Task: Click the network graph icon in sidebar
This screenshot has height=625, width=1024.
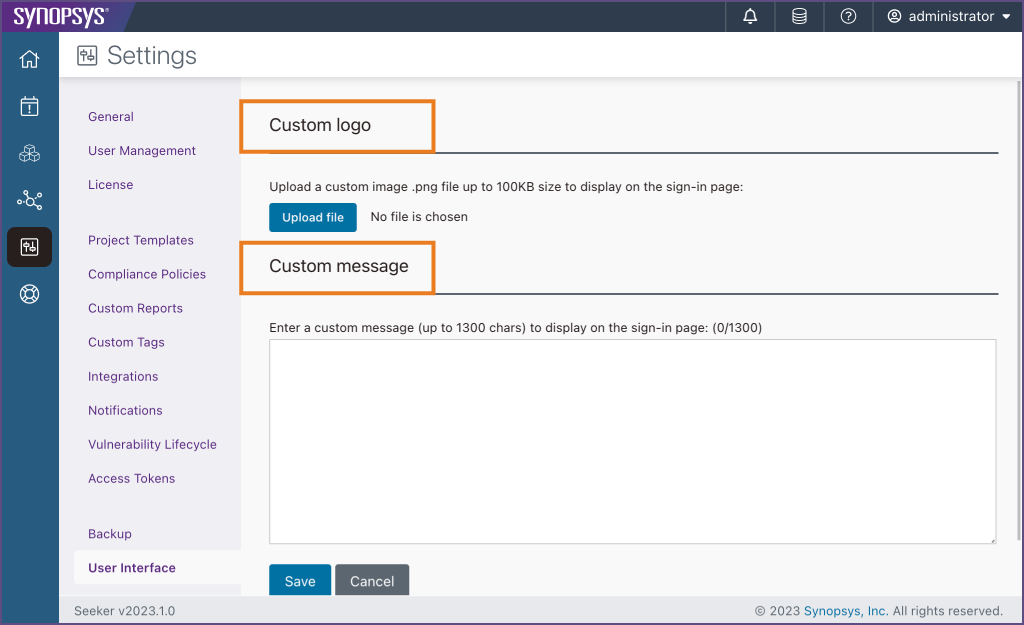Action: [x=29, y=200]
